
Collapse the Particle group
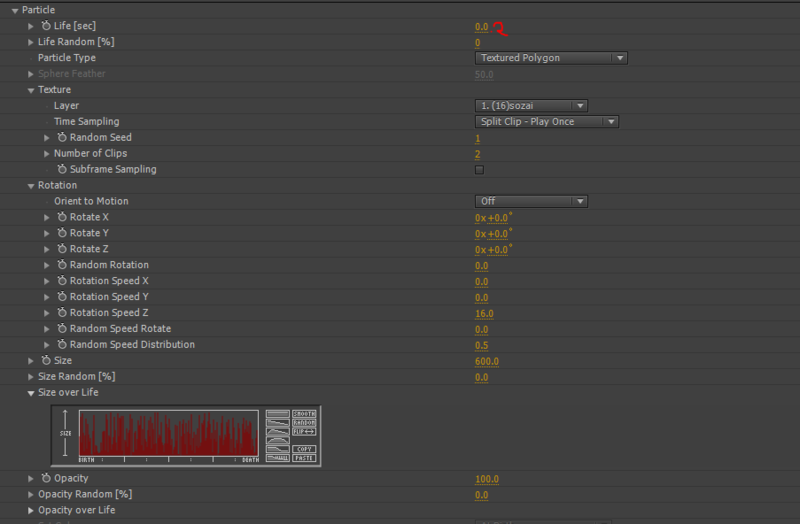[x=15, y=10]
